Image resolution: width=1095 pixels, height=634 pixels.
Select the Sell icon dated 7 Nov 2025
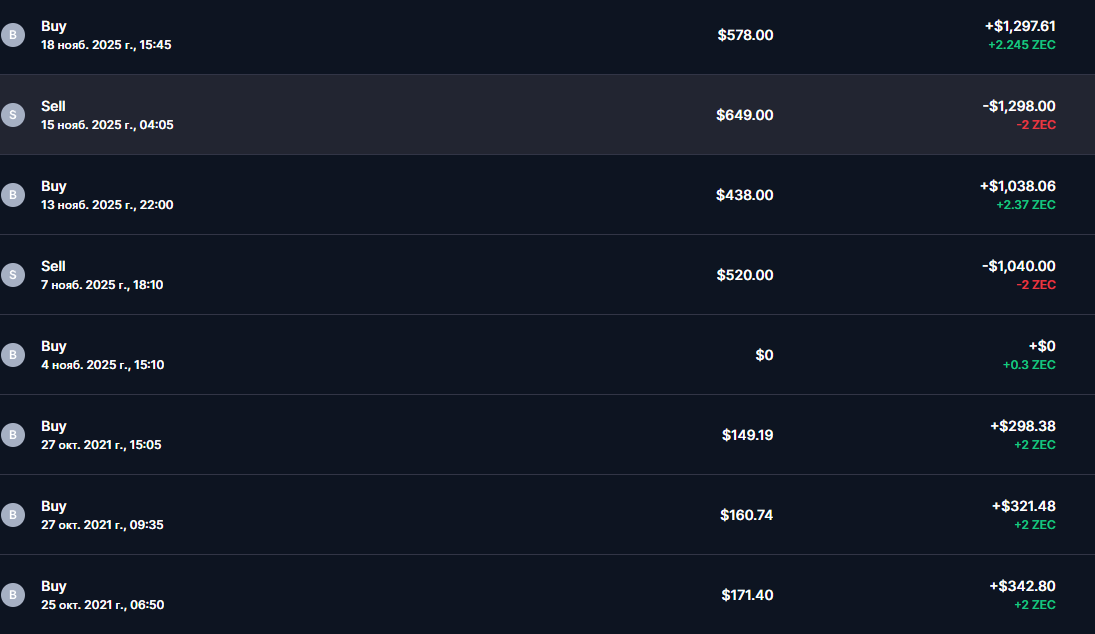pos(13,275)
